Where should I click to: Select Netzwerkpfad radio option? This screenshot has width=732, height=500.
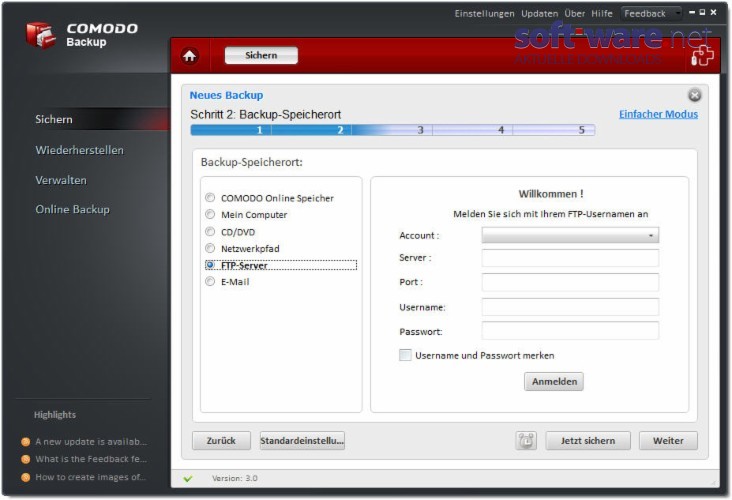(x=210, y=248)
